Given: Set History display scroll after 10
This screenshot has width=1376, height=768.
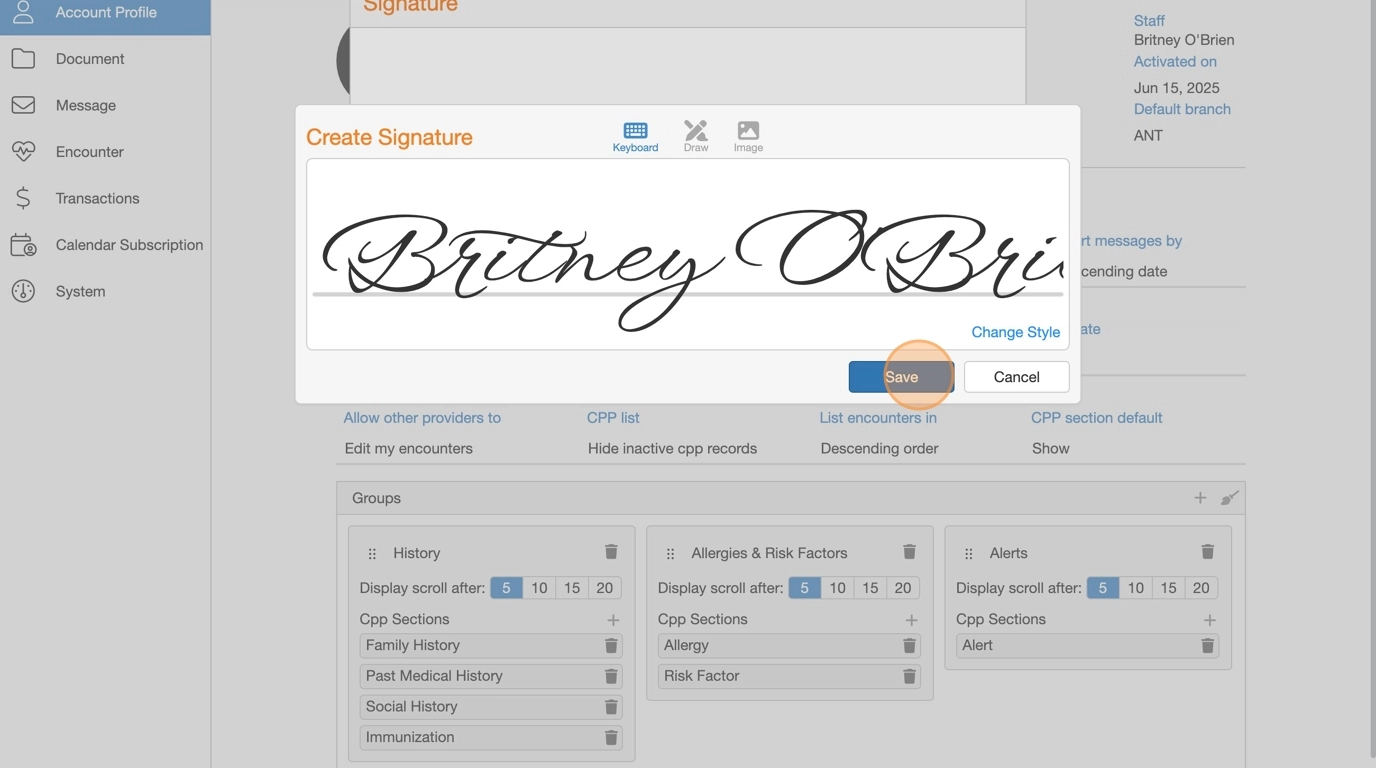Looking at the screenshot, I should click(539, 588).
